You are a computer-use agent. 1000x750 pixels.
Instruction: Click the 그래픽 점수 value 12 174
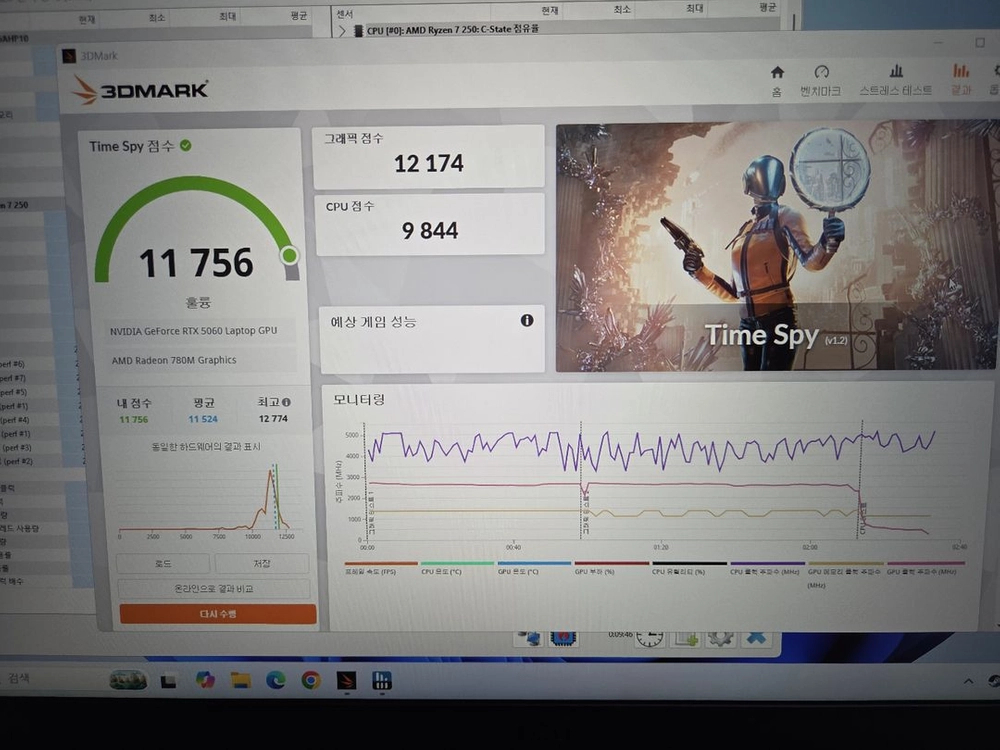[429, 164]
